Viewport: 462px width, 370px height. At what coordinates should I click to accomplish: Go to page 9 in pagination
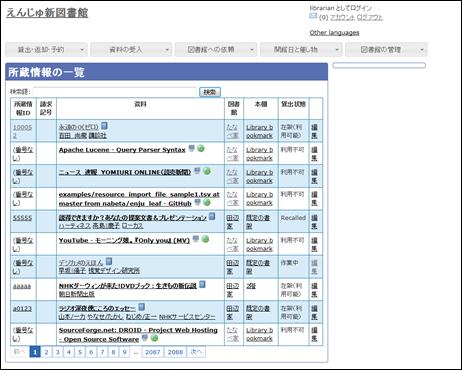coord(125,352)
